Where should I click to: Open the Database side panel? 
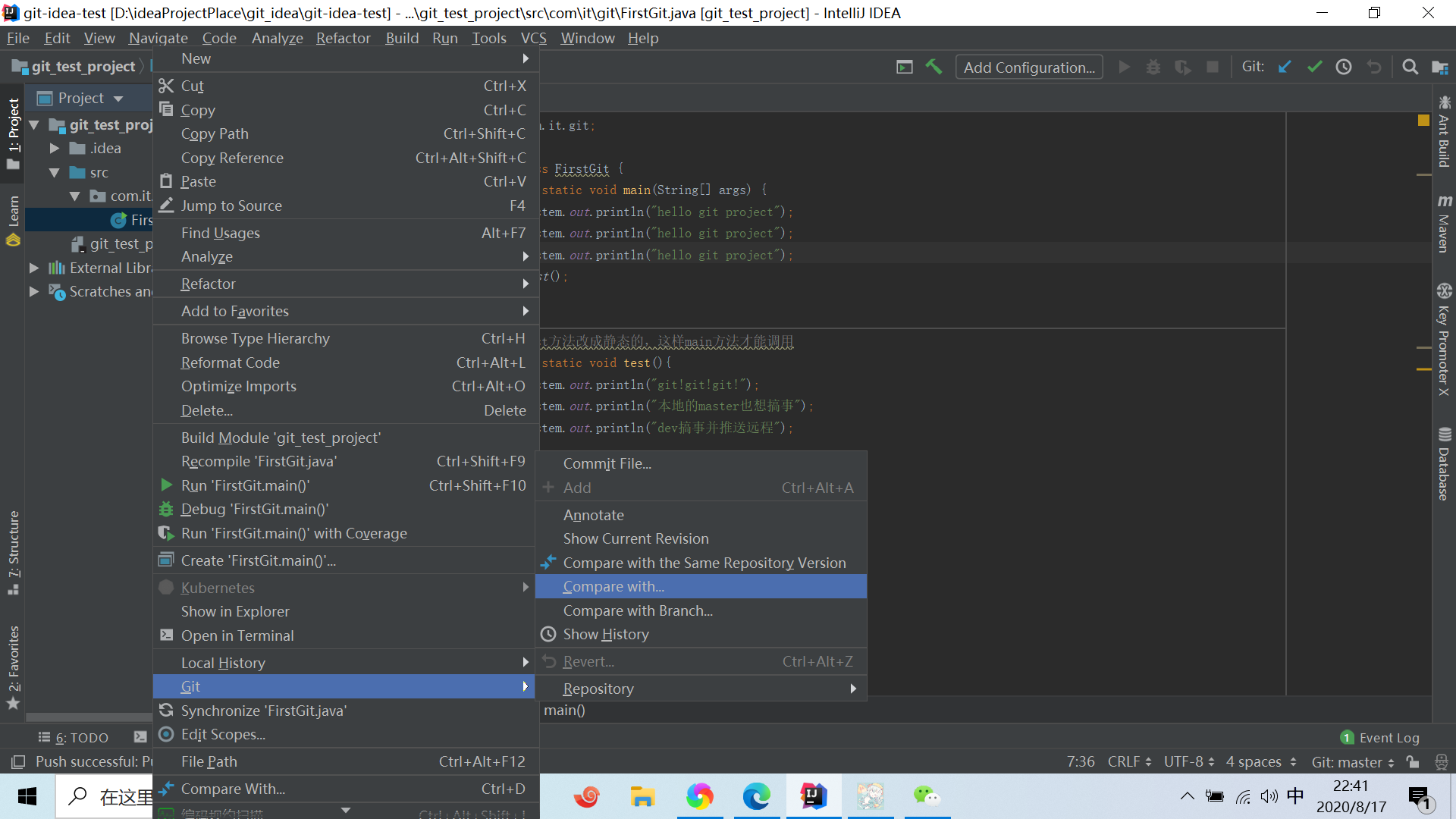click(x=1444, y=463)
